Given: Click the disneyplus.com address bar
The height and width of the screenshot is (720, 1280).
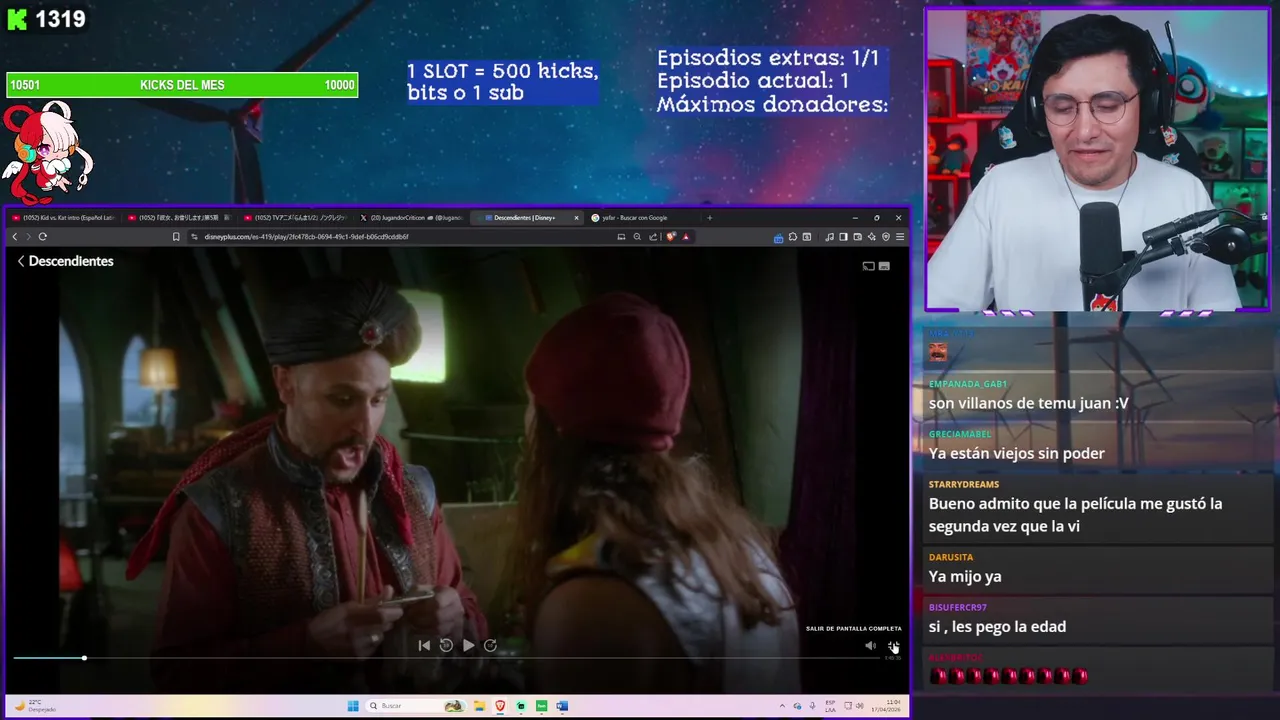Looking at the screenshot, I should [x=400, y=237].
